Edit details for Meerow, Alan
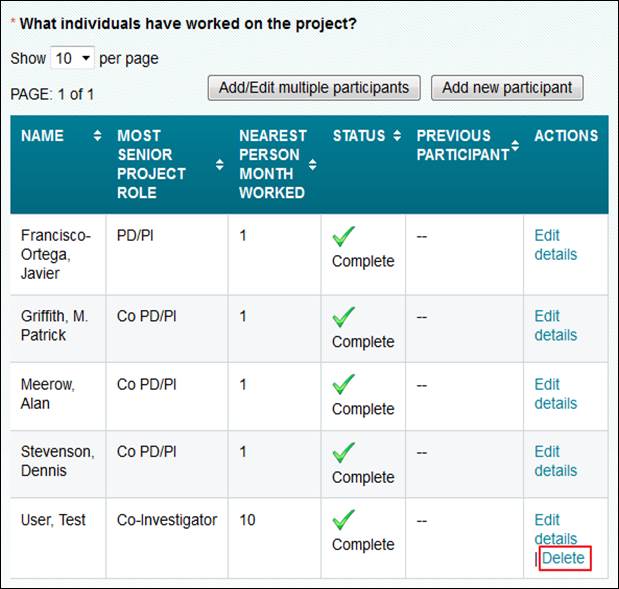 click(555, 394)
